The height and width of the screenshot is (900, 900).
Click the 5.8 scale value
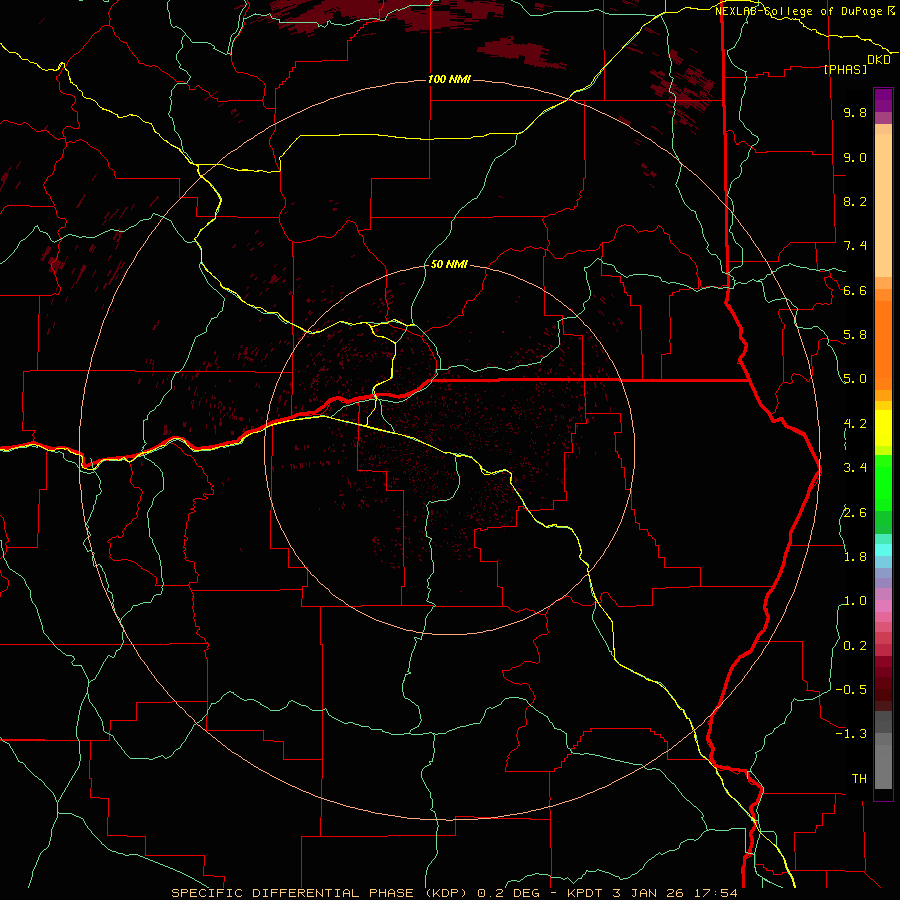coord(855,335)
